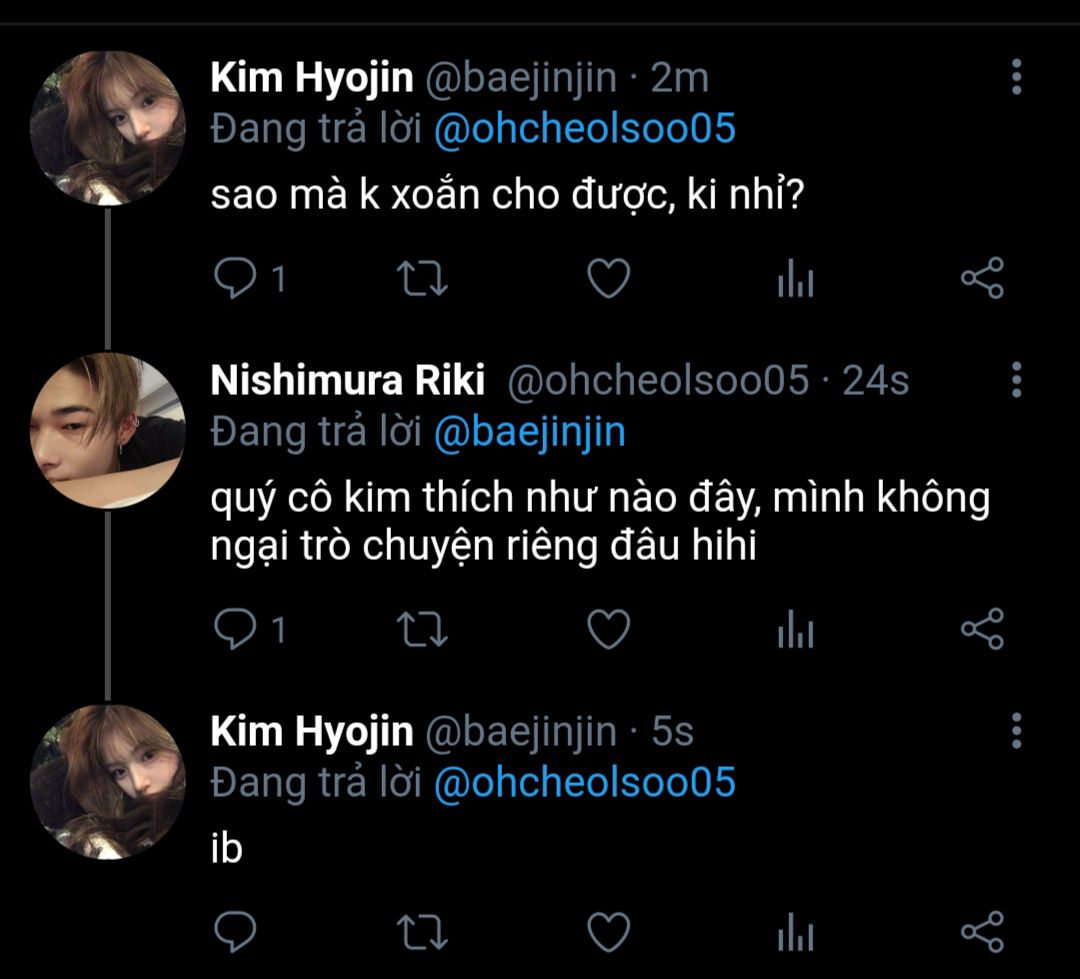This screenshot has width=1080, height=979.
Task: Open more options on Nishimura Riki's tweet
Action: pos(1016,380)
